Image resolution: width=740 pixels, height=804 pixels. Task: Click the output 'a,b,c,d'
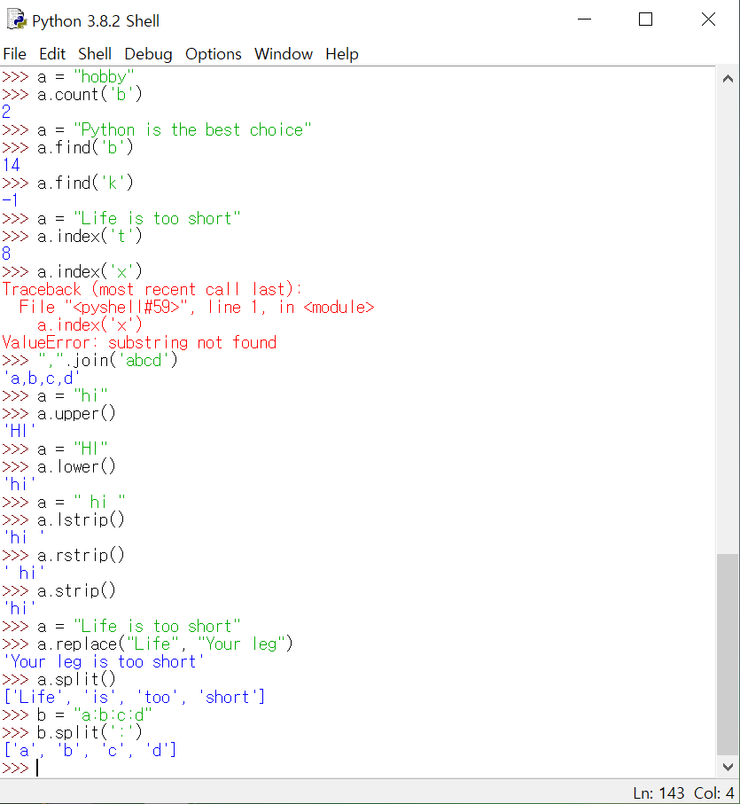pyautogui.click(x=42, y=378)
